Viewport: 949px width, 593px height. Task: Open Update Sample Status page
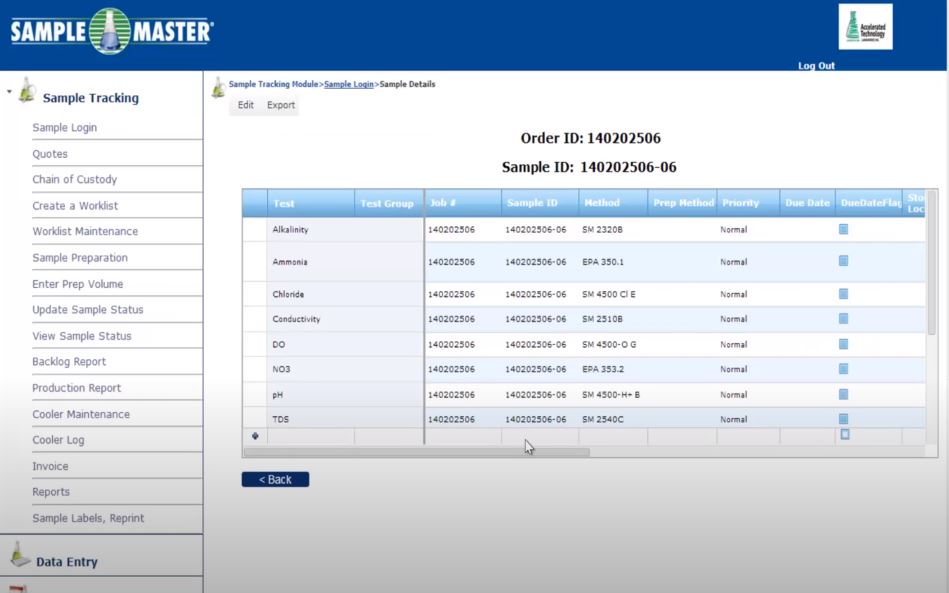click(88, 309)
